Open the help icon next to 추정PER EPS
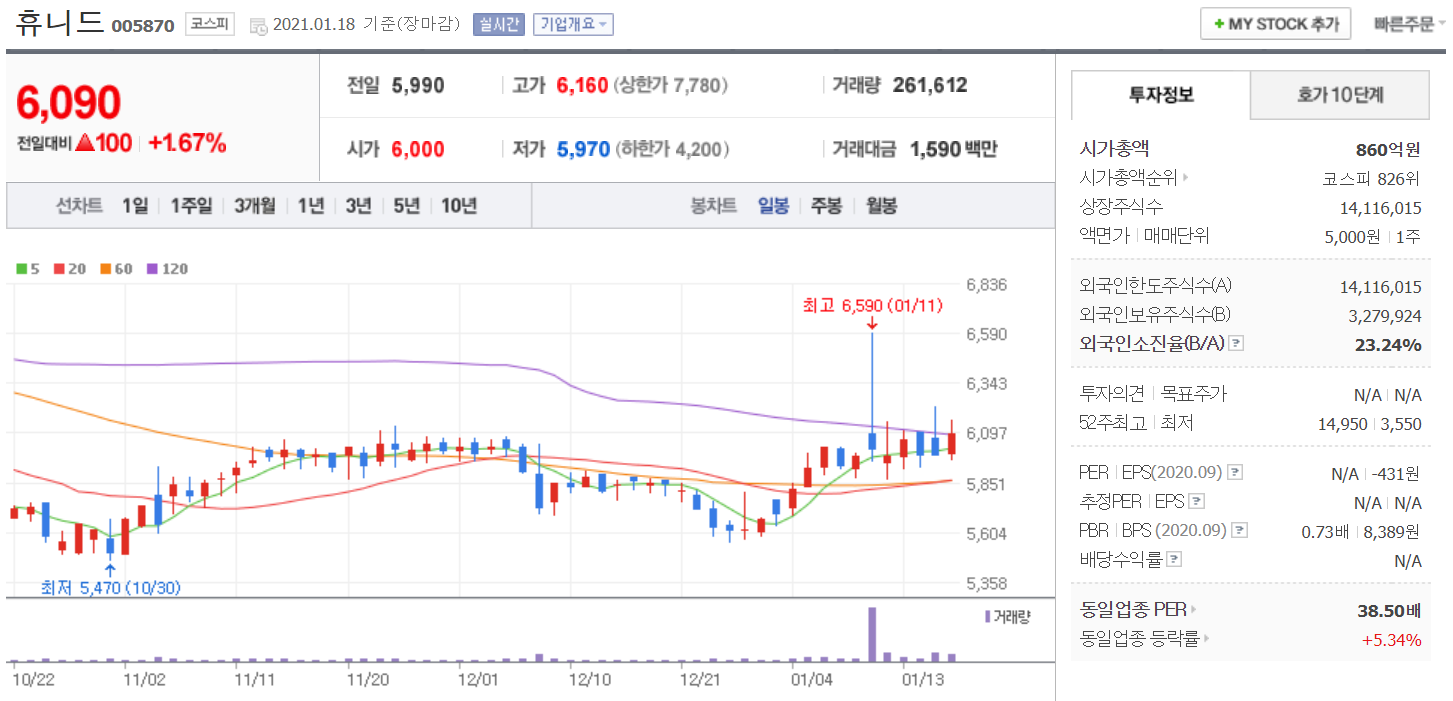Viewport: 1453px width, 701px height. 1197,502
